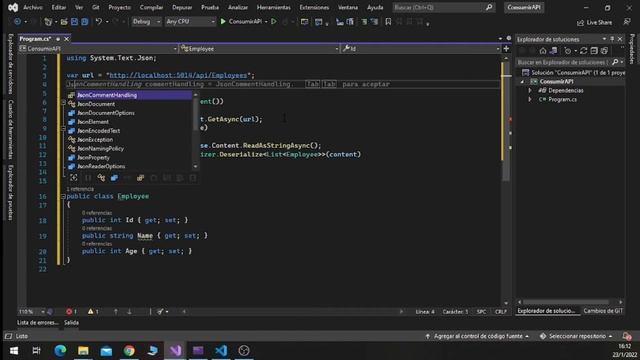
Task: Follow the localhost api/Employees URL link
Action: coord(178,76)
